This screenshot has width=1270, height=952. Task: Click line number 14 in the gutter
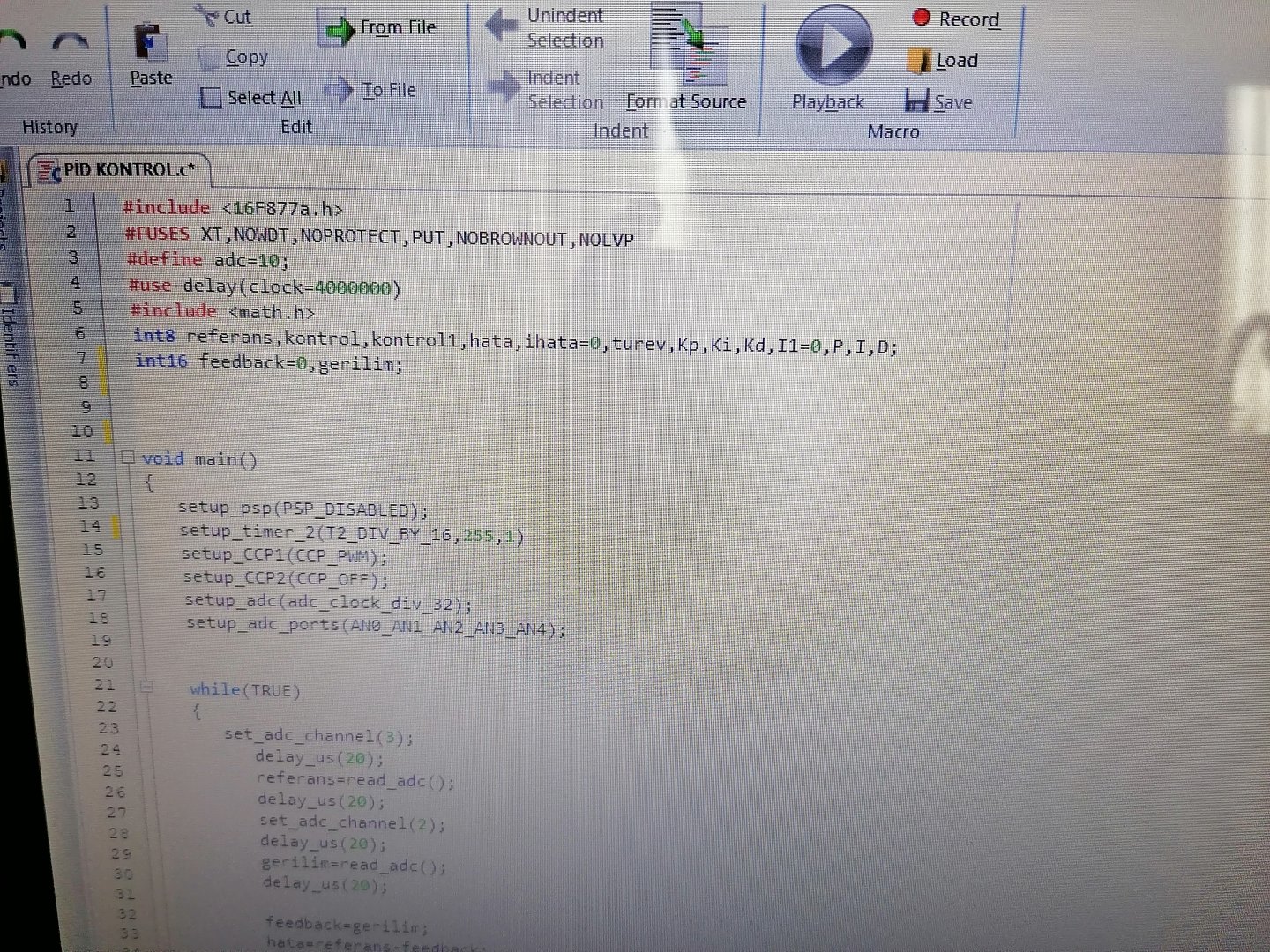point(90,526)
